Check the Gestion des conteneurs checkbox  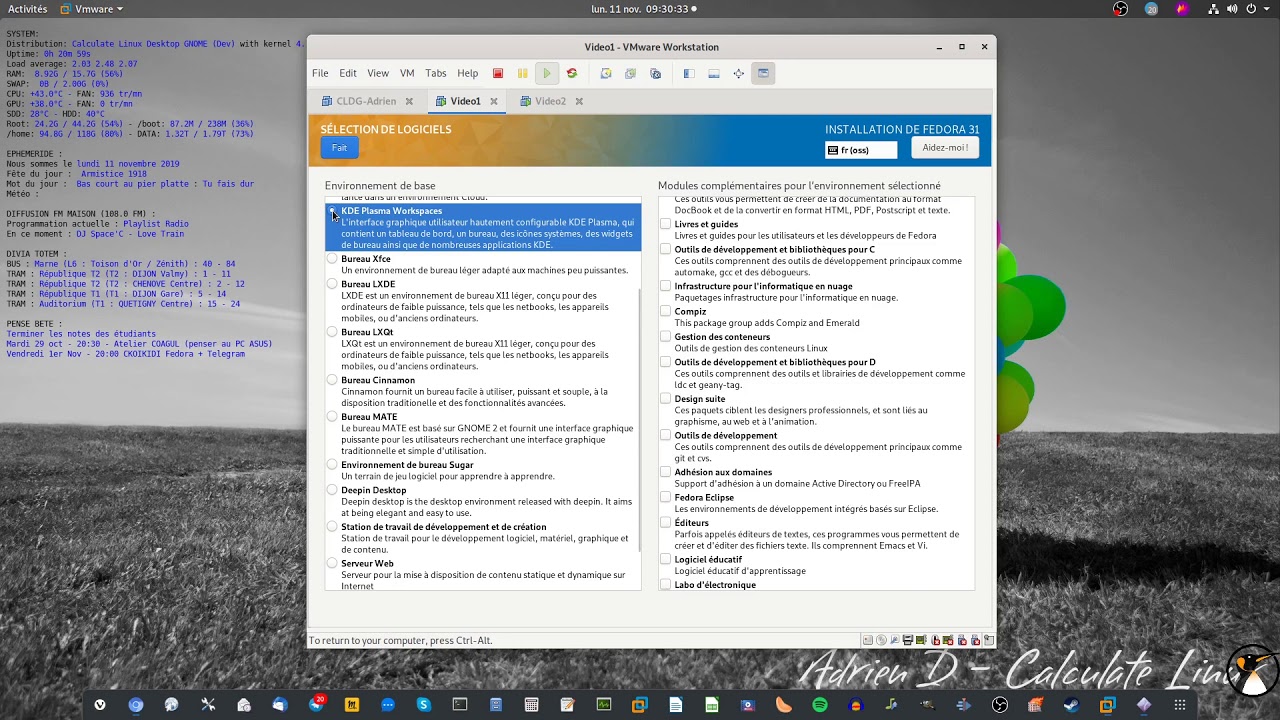click(x=665, y=337)
